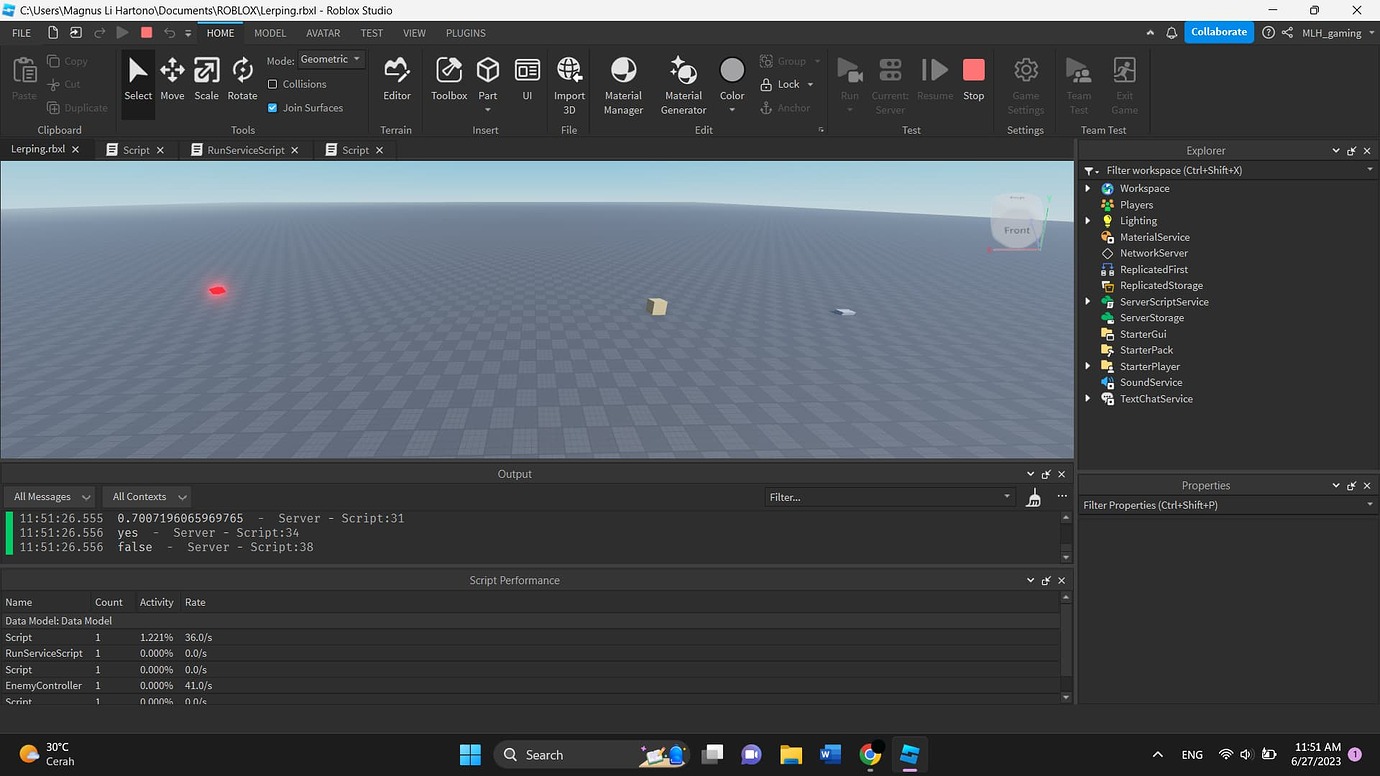
Task: Select Lighting in the Explorer
Action: (1138, 220)
